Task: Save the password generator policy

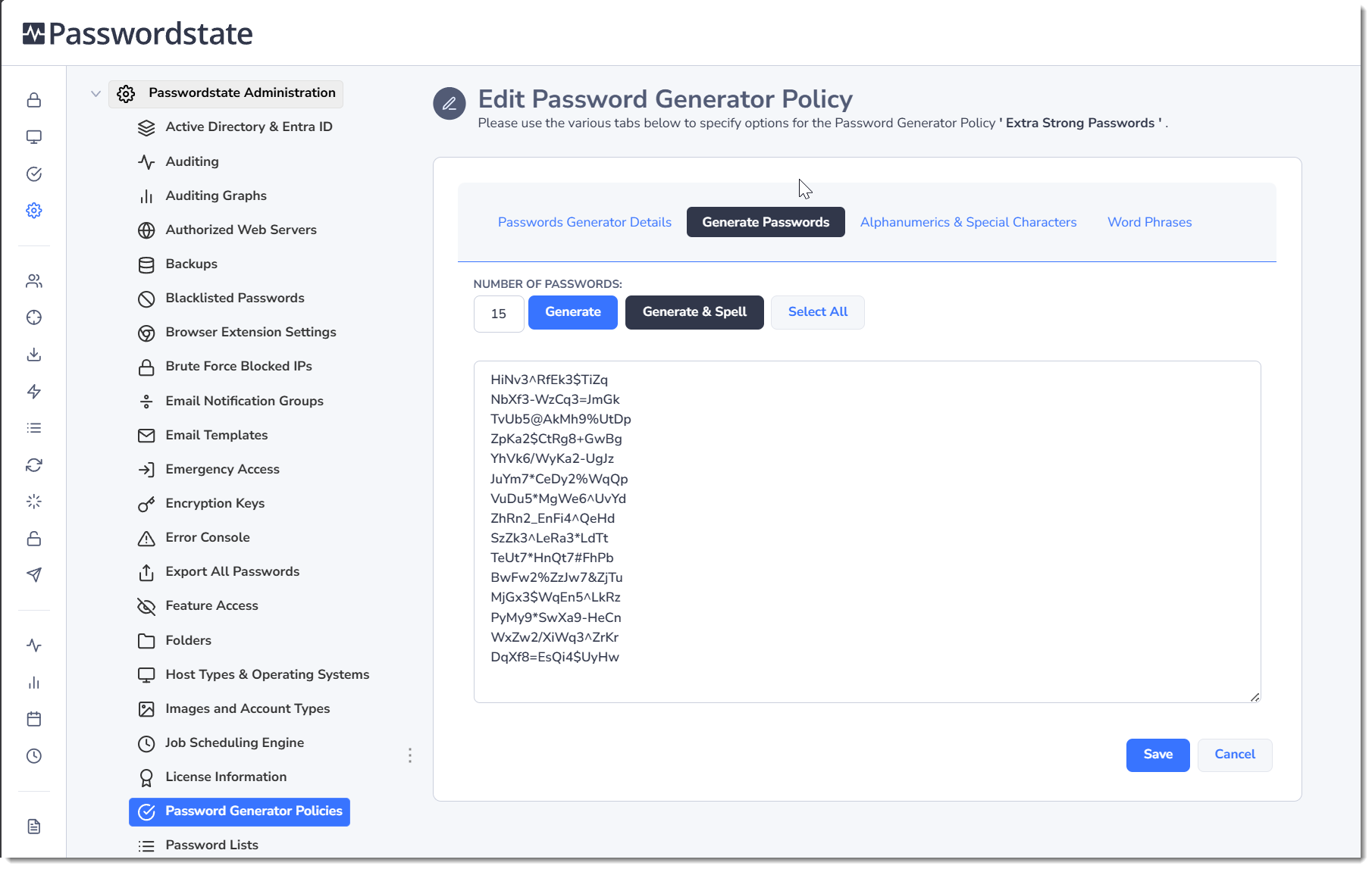Action: click(1157, 755)
